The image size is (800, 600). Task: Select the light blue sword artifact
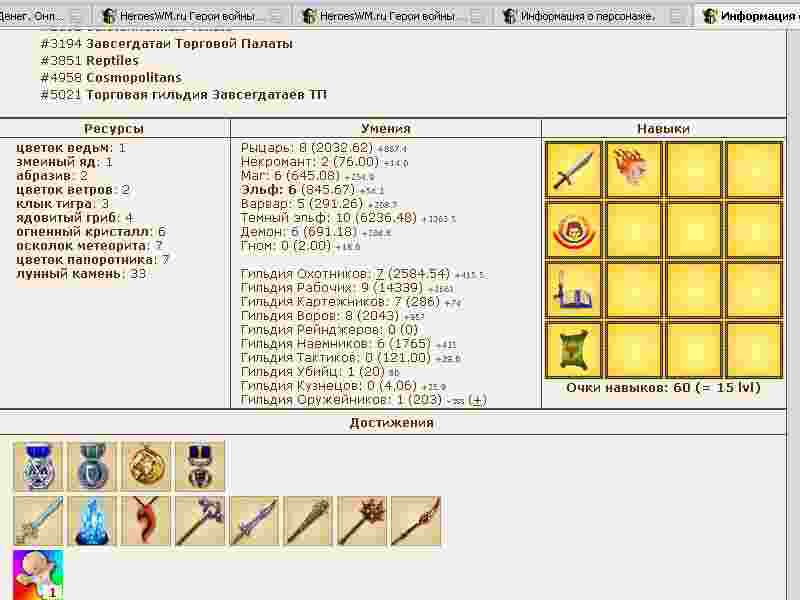coord(38,521)
